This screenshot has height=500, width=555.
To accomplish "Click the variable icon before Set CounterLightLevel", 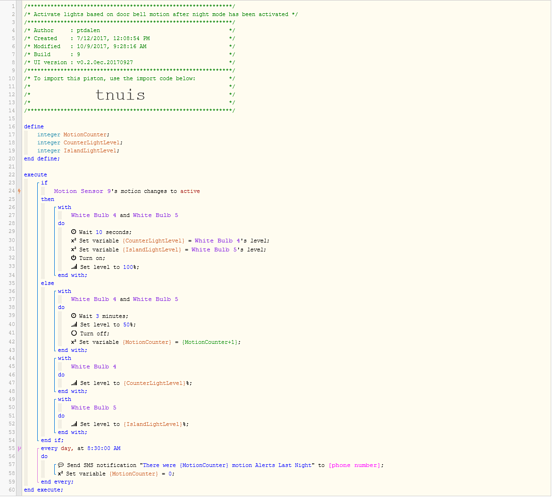I will (x=74, y=242).
